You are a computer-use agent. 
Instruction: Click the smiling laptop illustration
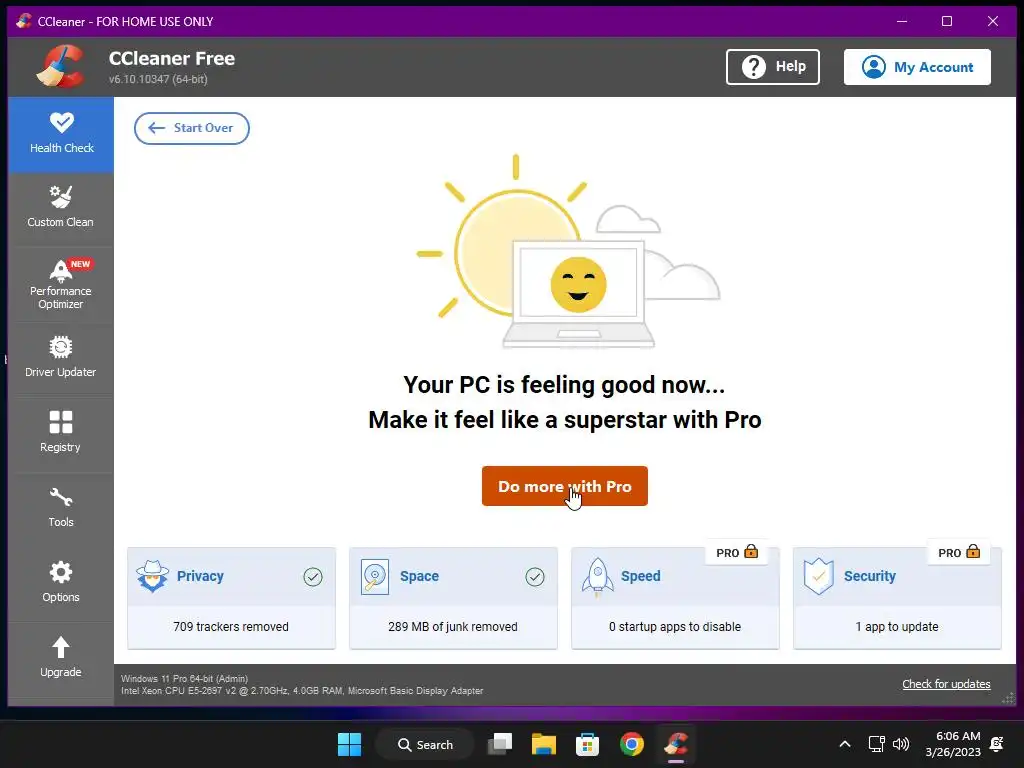click(x=578, y=294)
